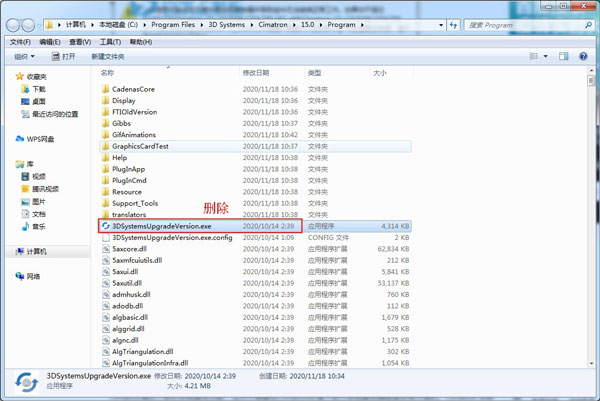Expand the arrow after Program Files breadcrumb
This screenshot has width=600, height=401.
202,25
